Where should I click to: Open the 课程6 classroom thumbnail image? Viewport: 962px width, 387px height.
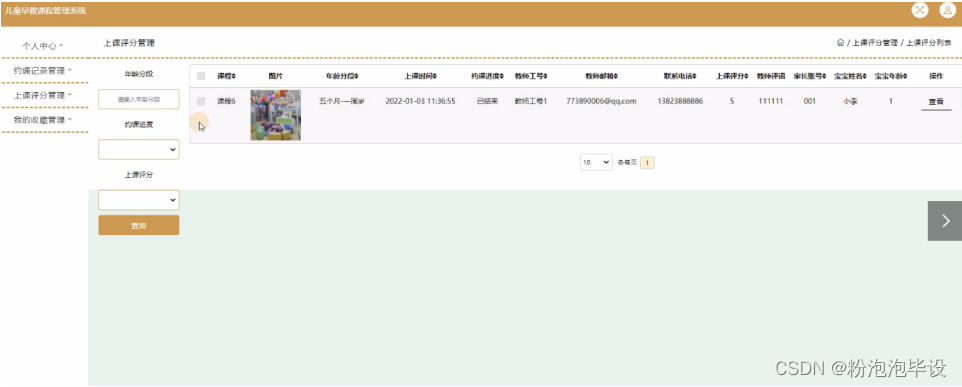tap(275, 115)
